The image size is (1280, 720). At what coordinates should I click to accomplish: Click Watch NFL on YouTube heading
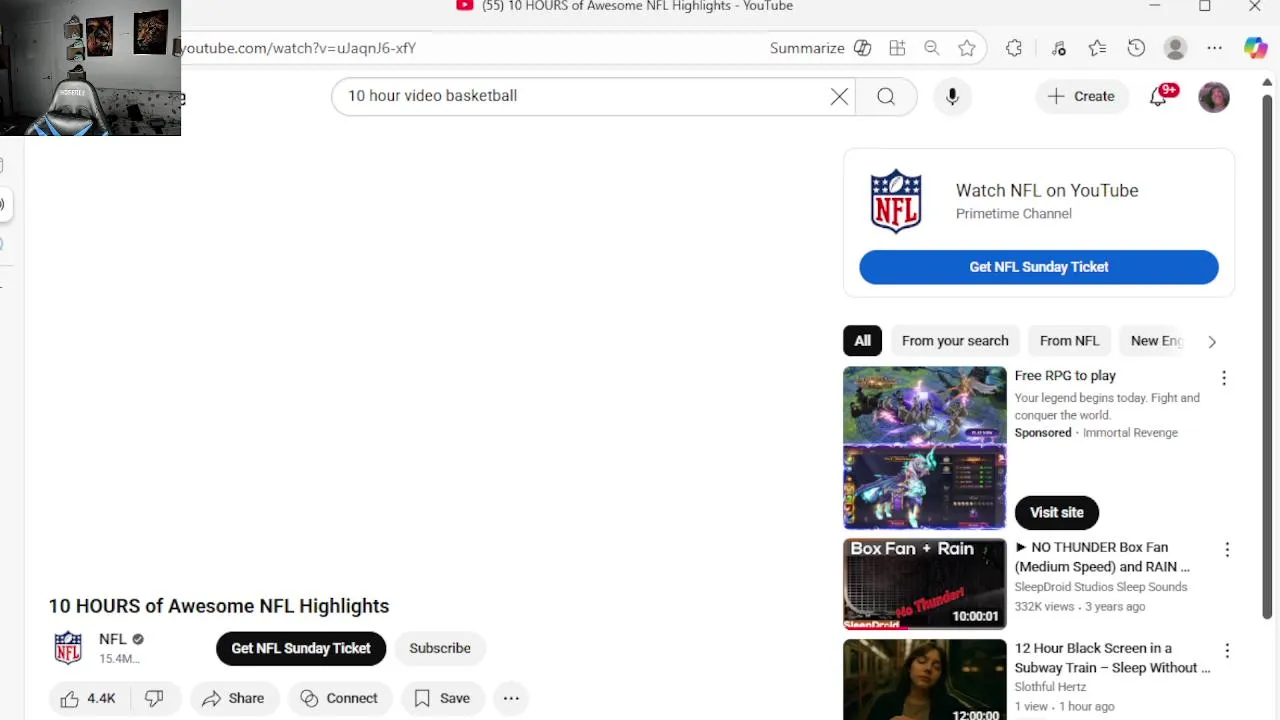pyautogui.click(x=1047, y=190)
